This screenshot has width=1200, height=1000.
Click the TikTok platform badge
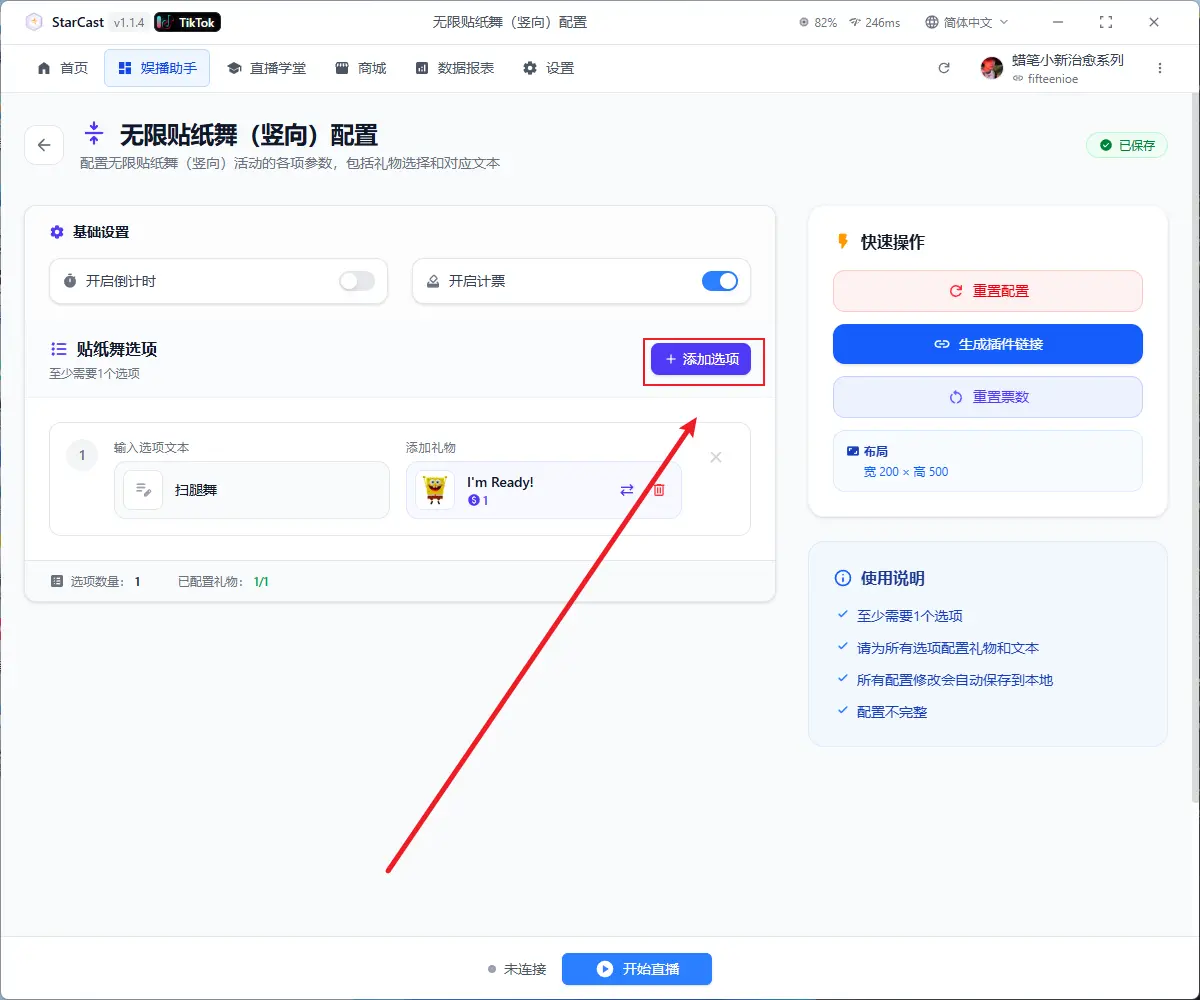point(188,22)
